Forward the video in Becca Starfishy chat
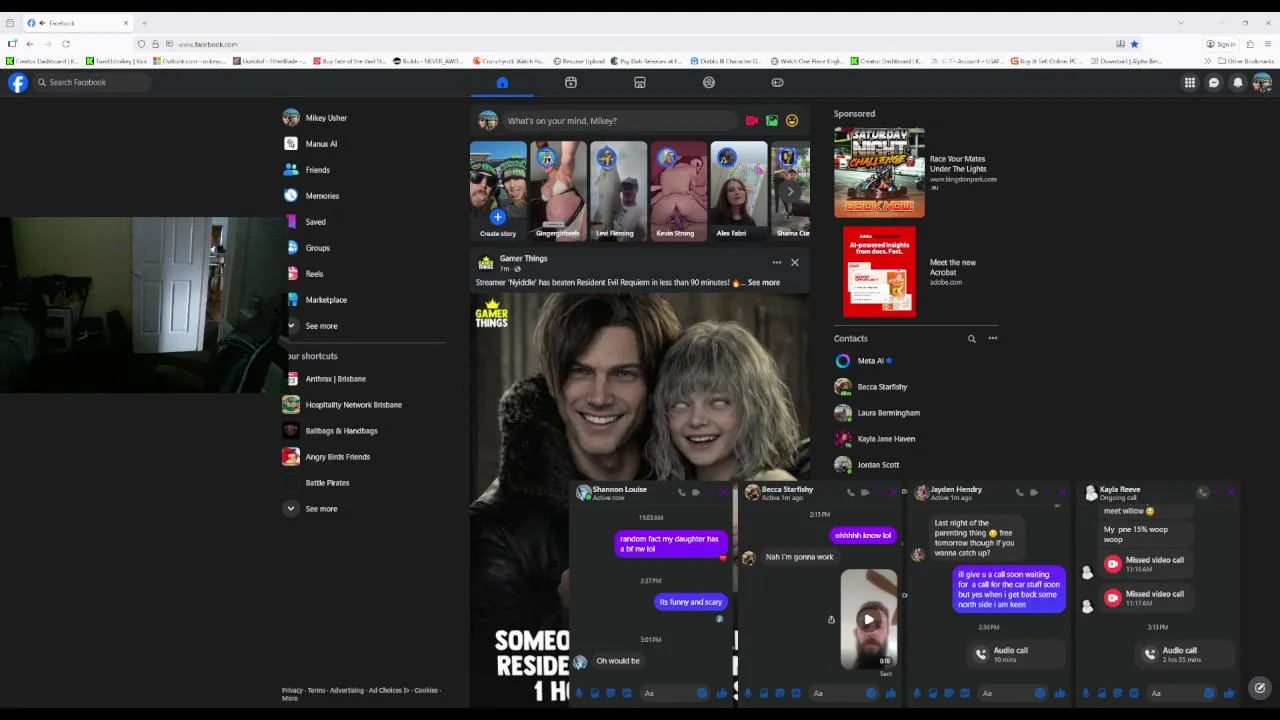The height and width of the screenshot is (720, 1280). tap(831, 620)
